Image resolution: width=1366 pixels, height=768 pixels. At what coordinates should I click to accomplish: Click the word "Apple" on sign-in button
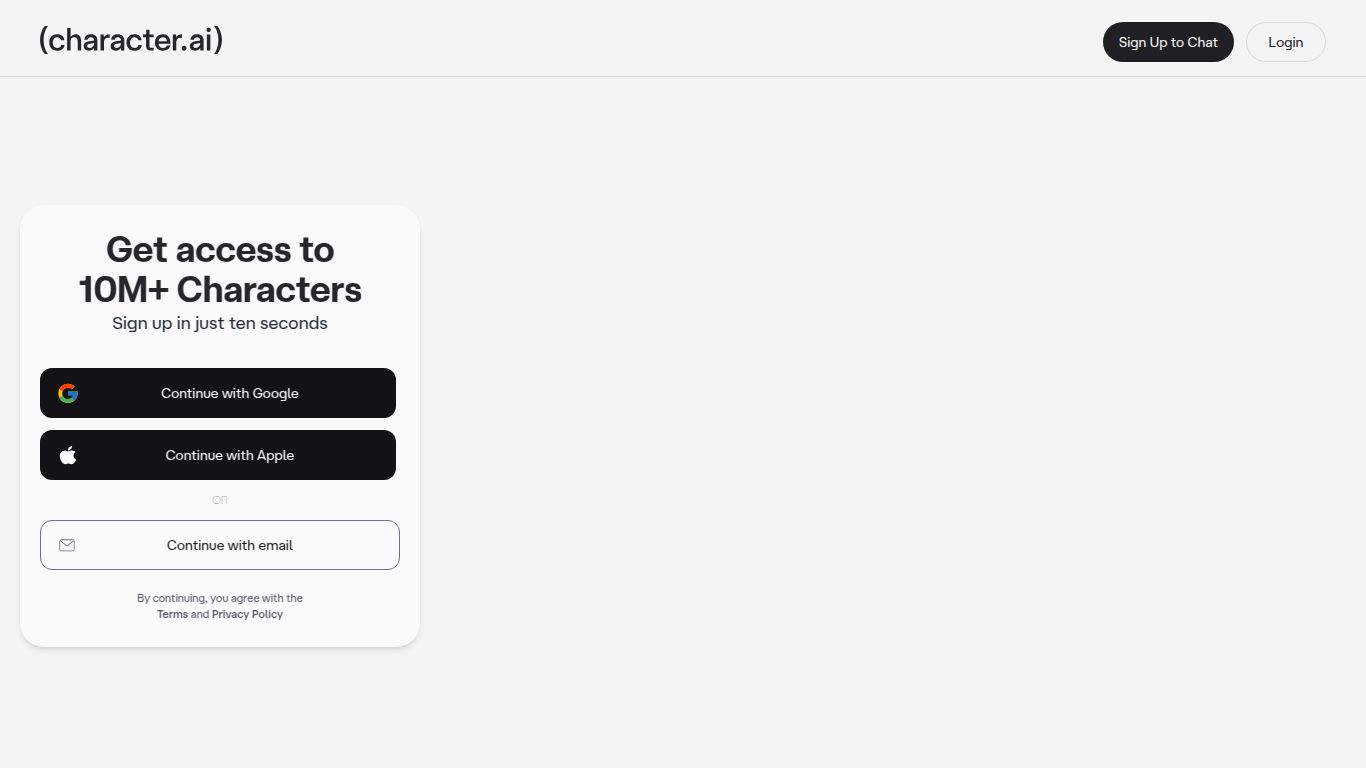[x=275, y=455]
